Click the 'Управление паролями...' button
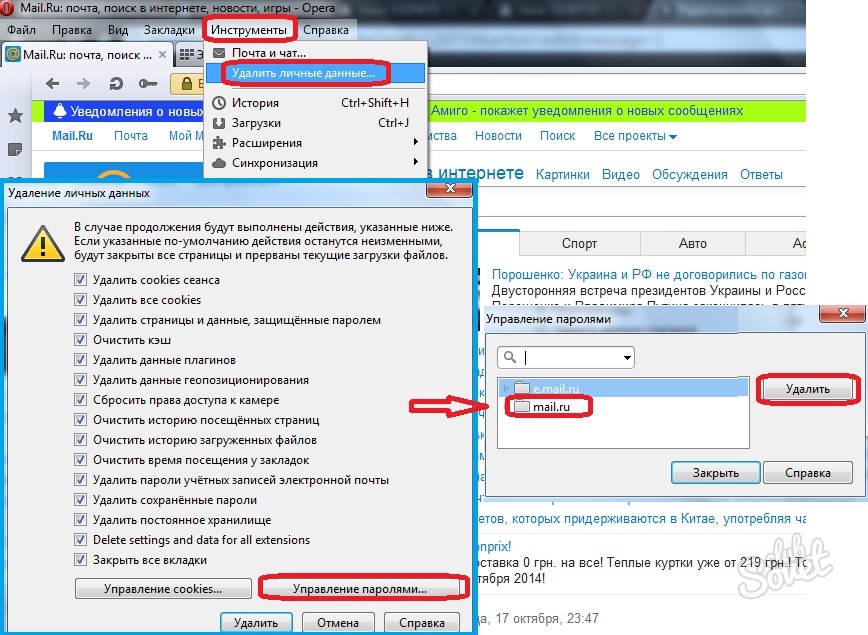The image size is (868, 635). [360, 589]
